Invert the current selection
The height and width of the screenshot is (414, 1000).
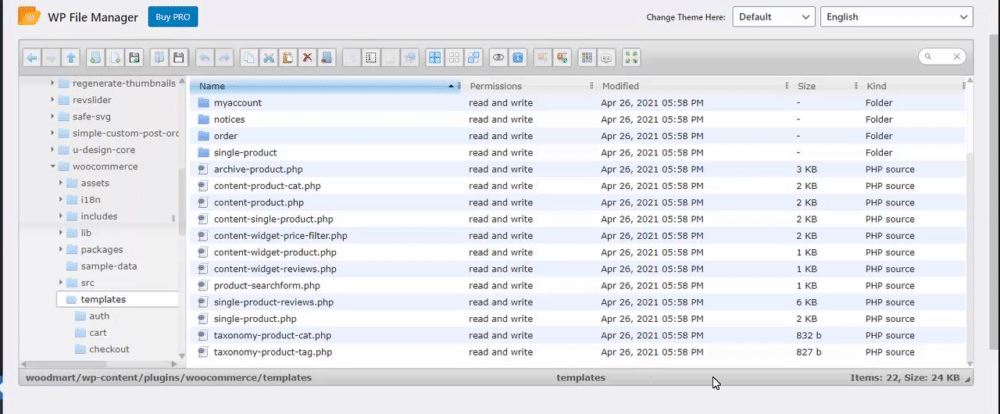point(473,57)
